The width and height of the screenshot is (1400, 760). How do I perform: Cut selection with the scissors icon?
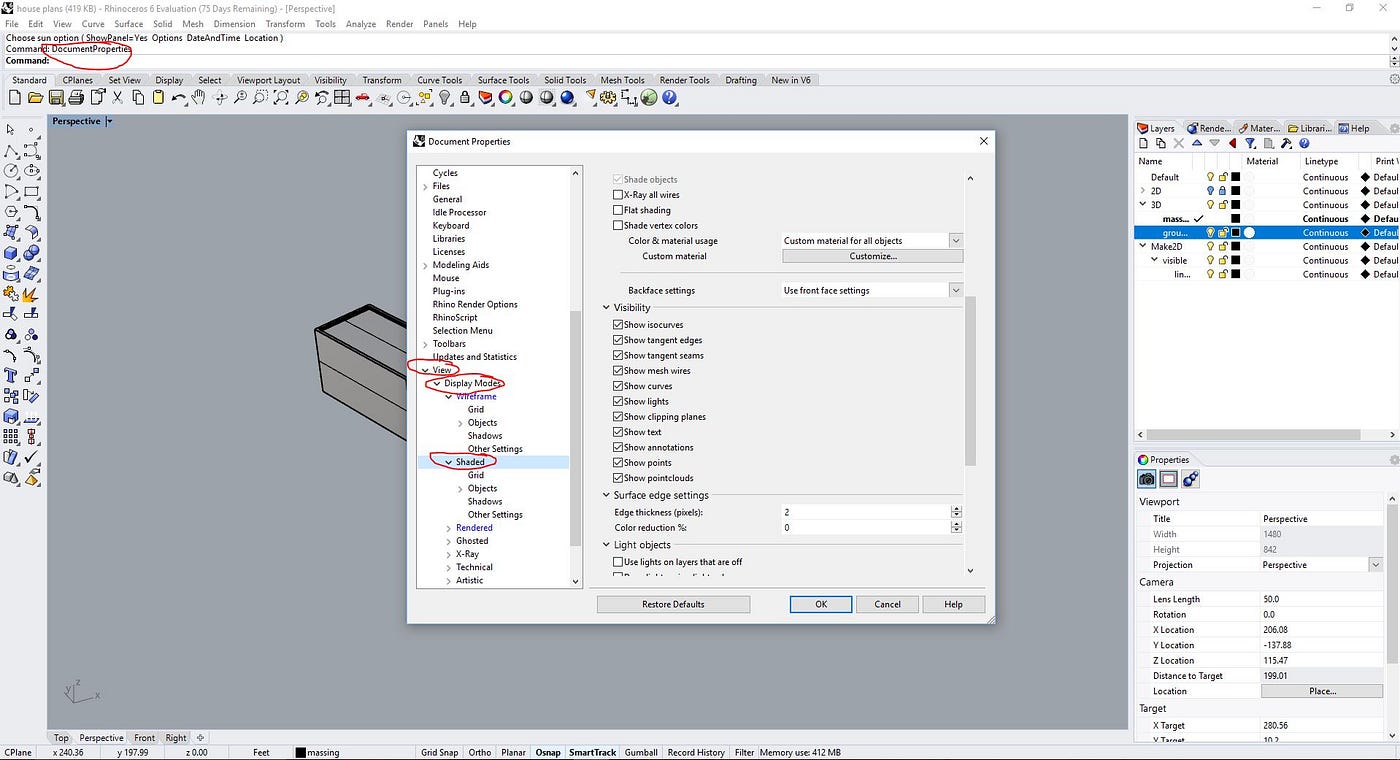coord(117,97)
